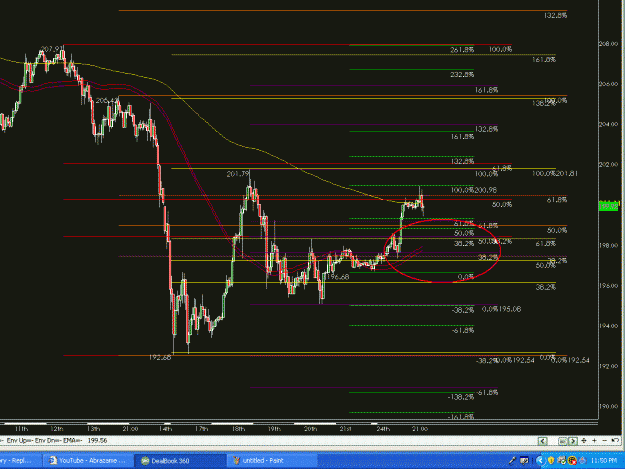Click the 24th date on time axis

pyautogui.click(x=383, y=429)
